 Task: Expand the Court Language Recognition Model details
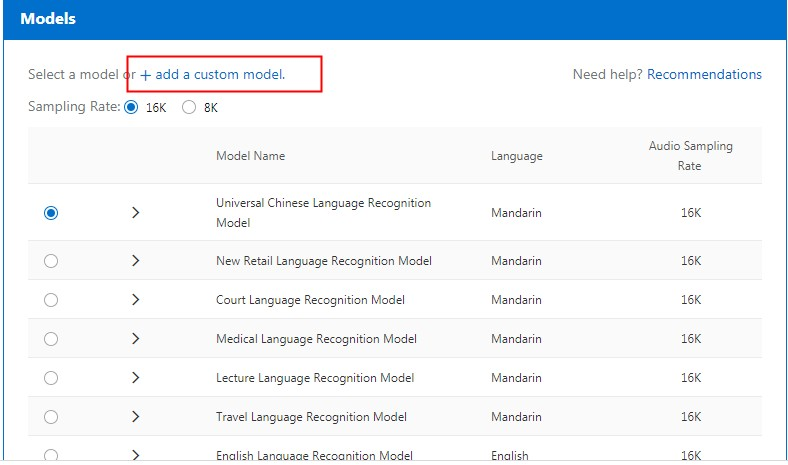pos(136,300)
